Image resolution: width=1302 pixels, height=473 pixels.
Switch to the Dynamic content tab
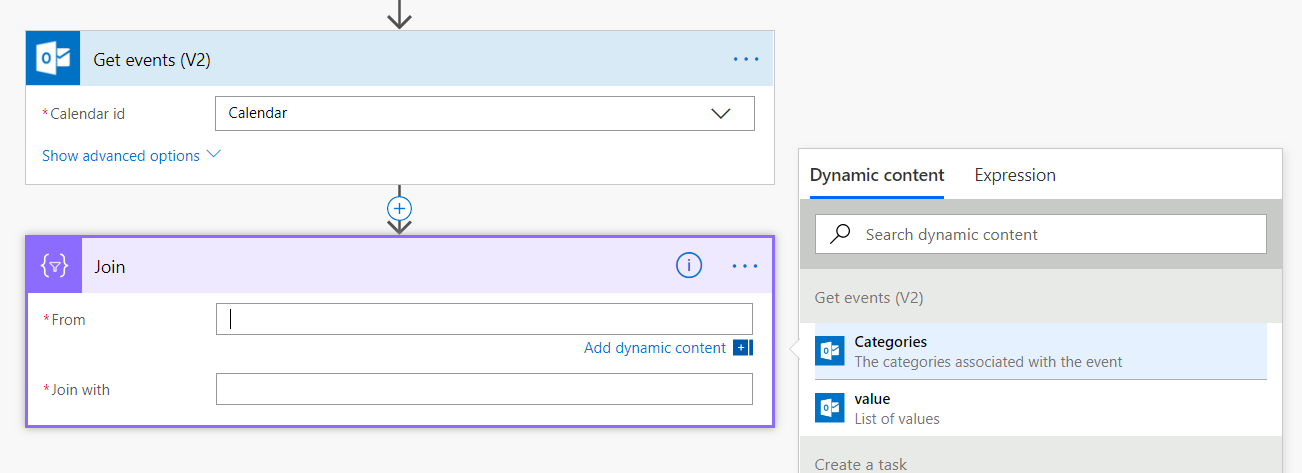(876, 175)
